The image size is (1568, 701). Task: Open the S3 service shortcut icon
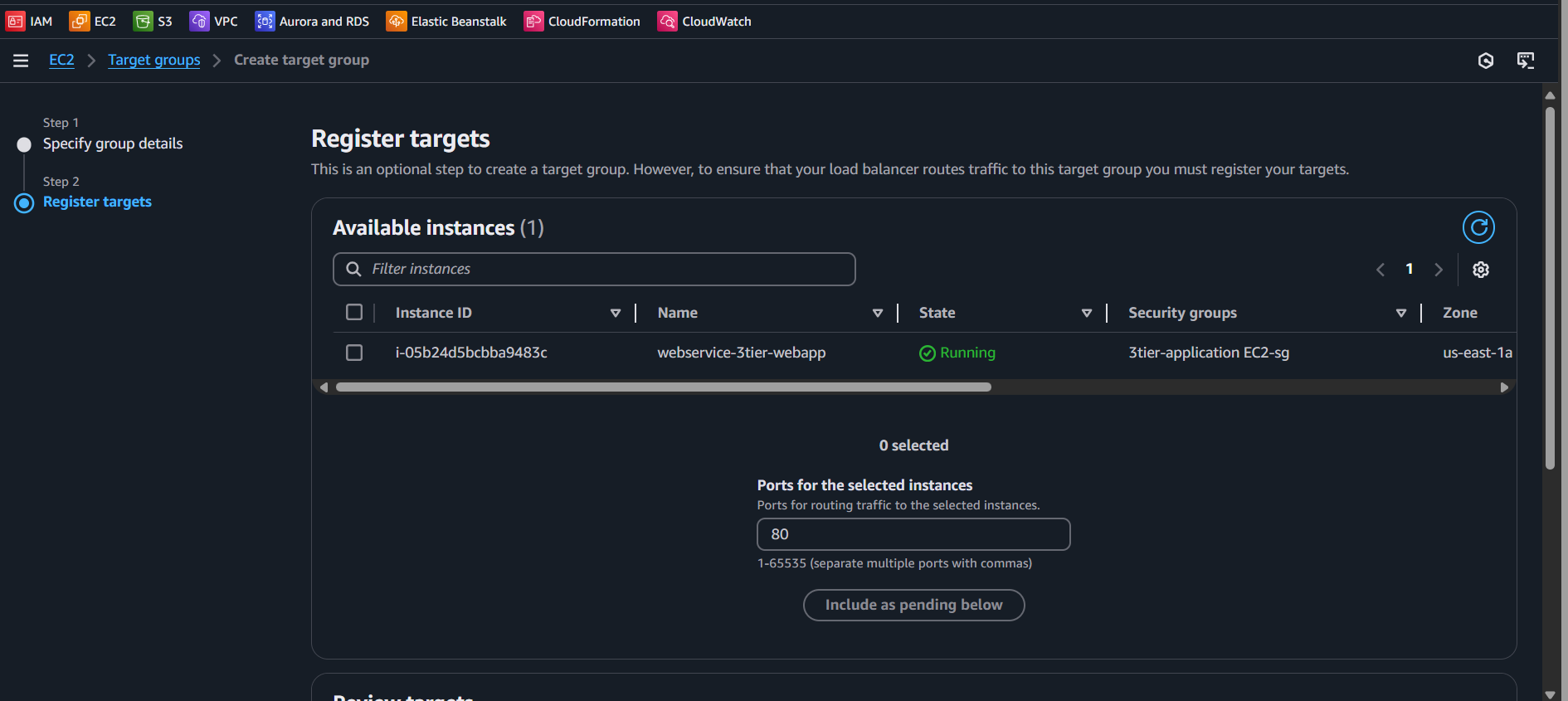click(143, 21)
